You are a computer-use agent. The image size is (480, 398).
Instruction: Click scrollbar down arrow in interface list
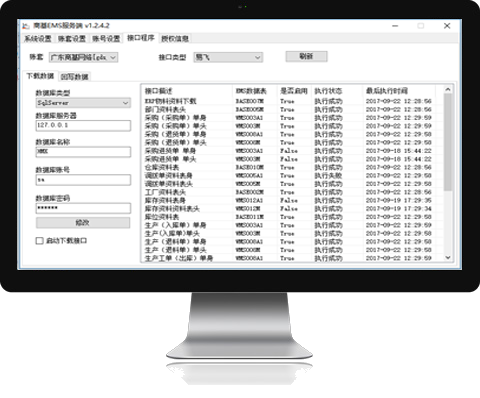pyautogui.click(x=448, y=257)
